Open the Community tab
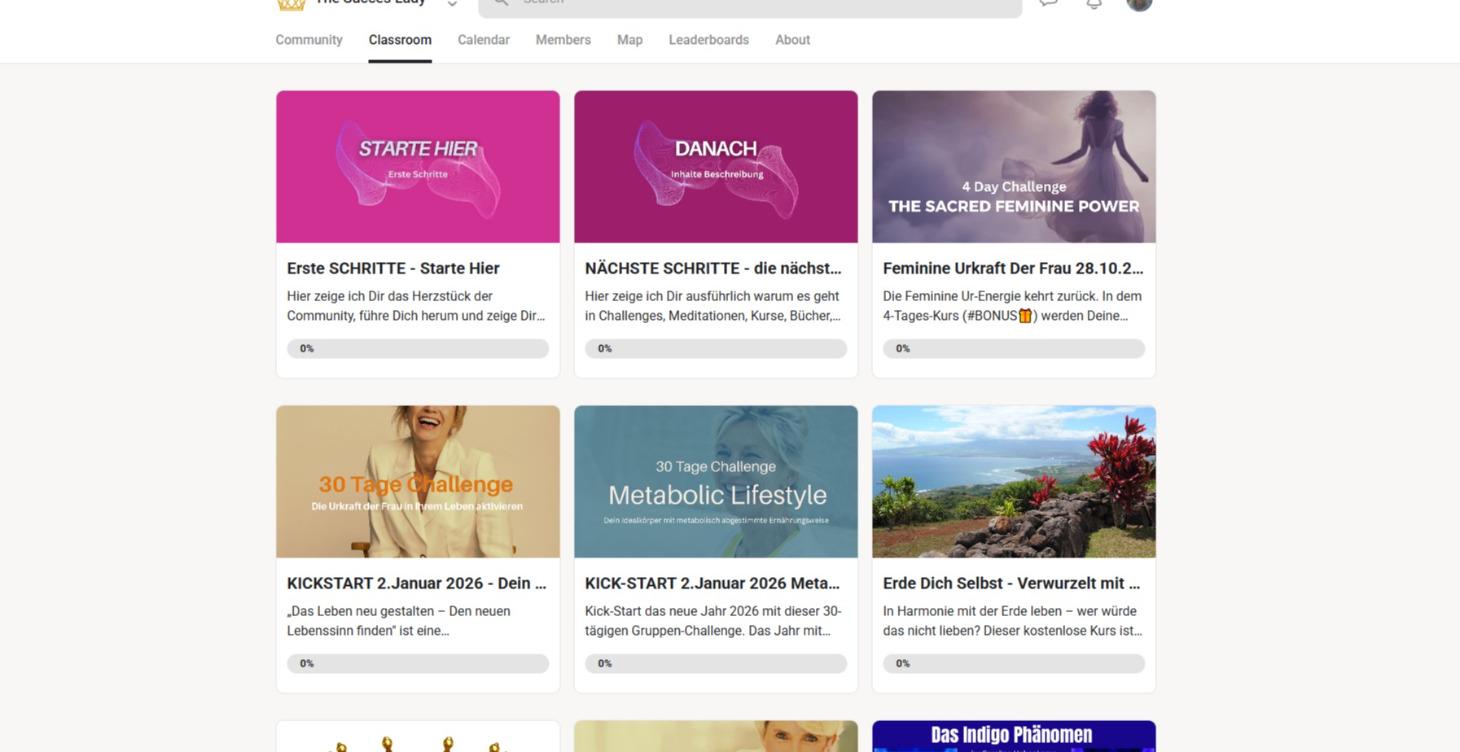 [309, 40]
